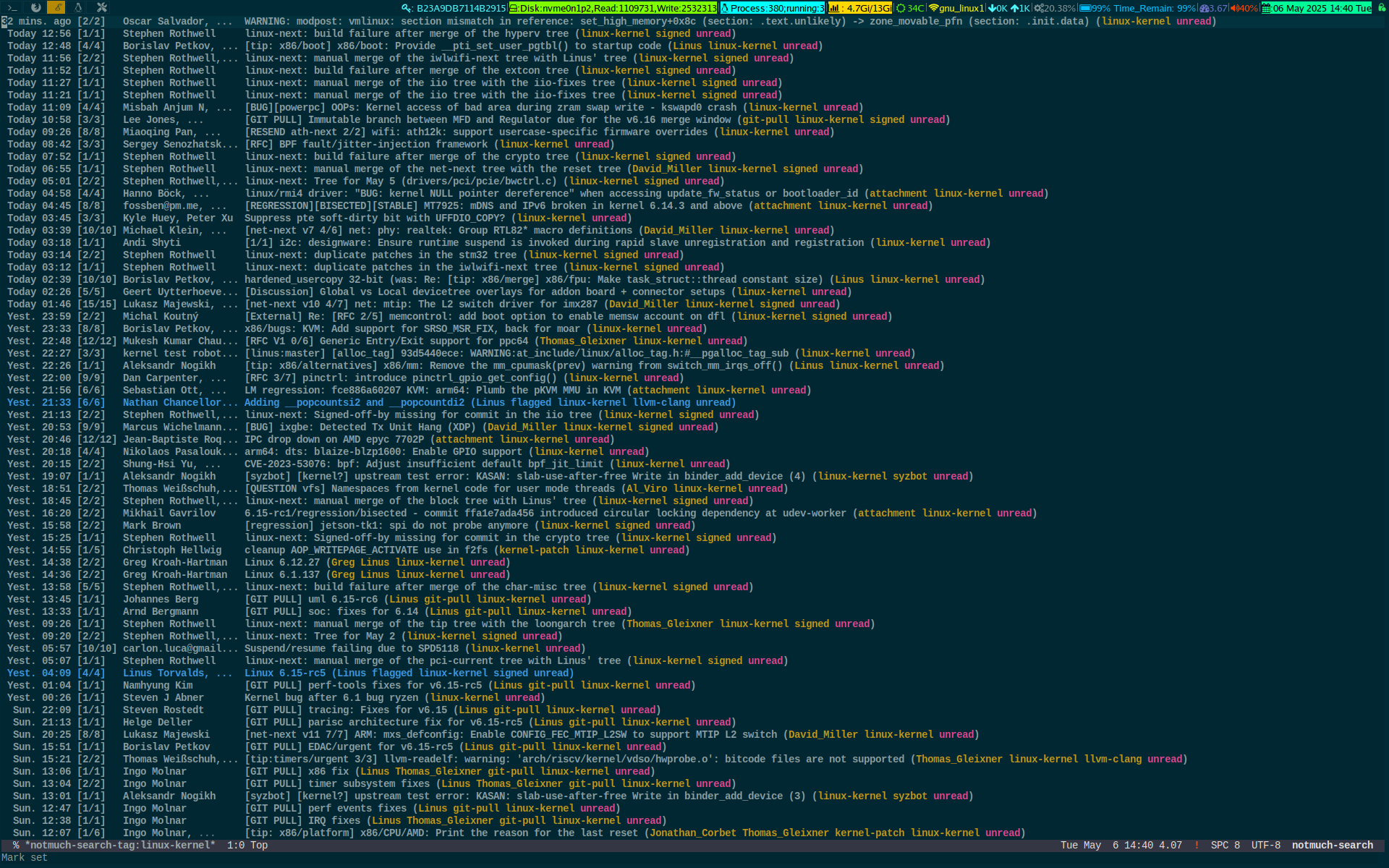Screen dimensions: 1389x868
Task: Click the disk drive icon in status bar
Action: [x=514, y=9]
